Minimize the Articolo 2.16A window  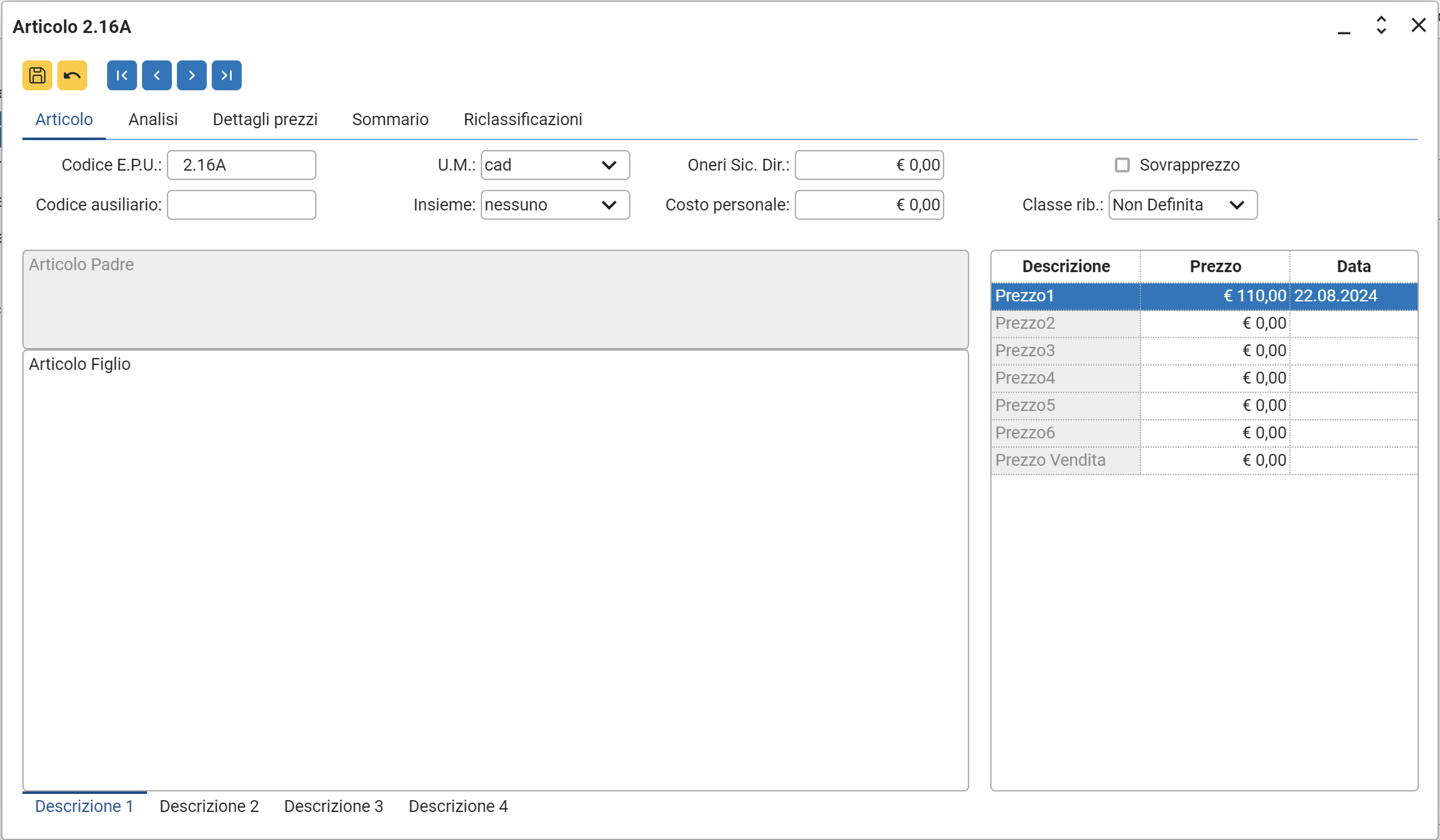pos(1343,27)
